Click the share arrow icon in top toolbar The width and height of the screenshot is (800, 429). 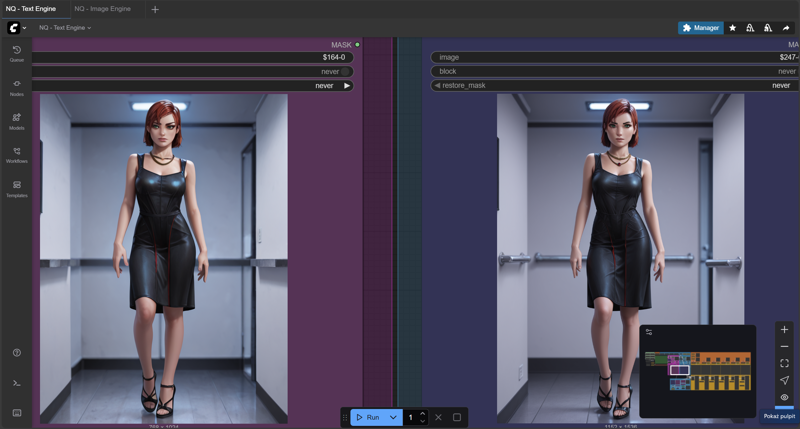(x=786, y=28)
